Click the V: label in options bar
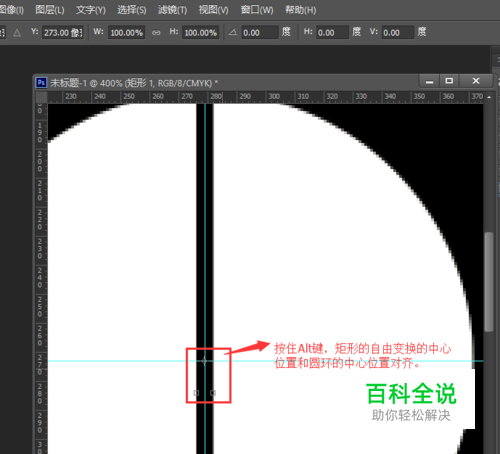Screen dimensions: 500x454 (x=374, y=32)
